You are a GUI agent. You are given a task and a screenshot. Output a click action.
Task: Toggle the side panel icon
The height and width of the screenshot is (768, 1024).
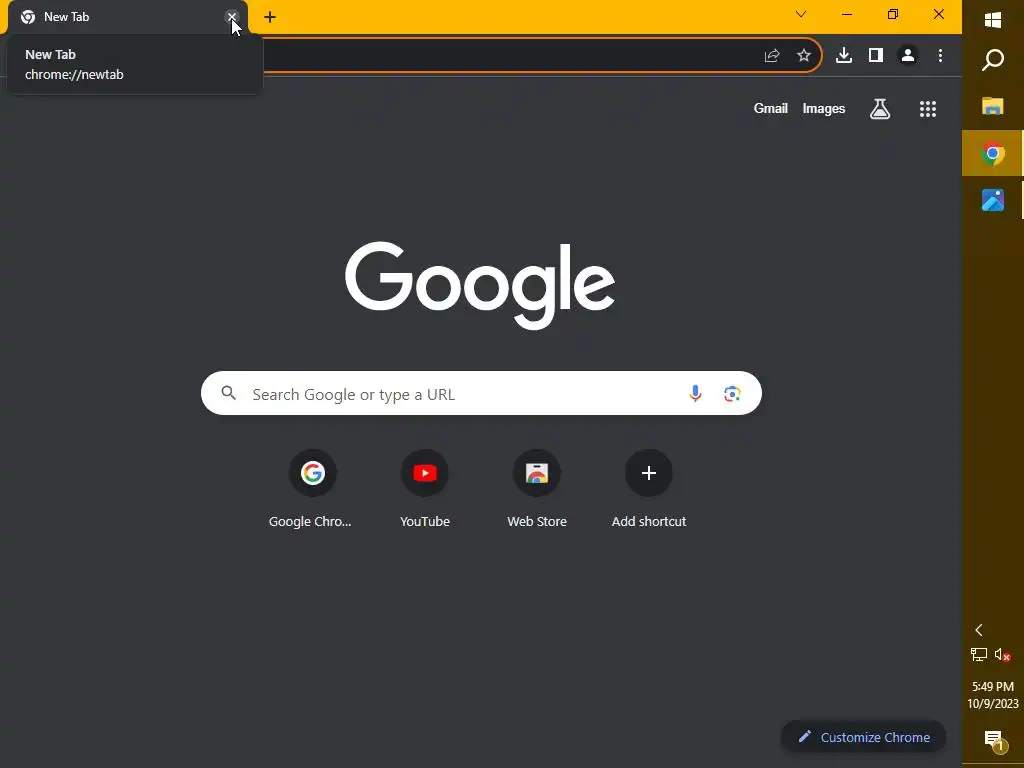point(876,56)
